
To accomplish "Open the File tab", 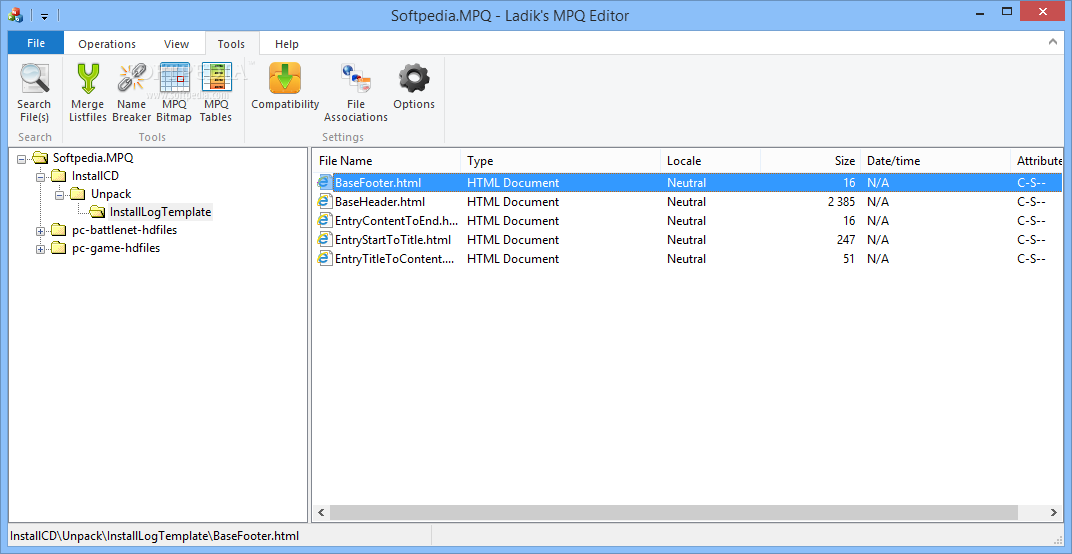I will 36,43.
